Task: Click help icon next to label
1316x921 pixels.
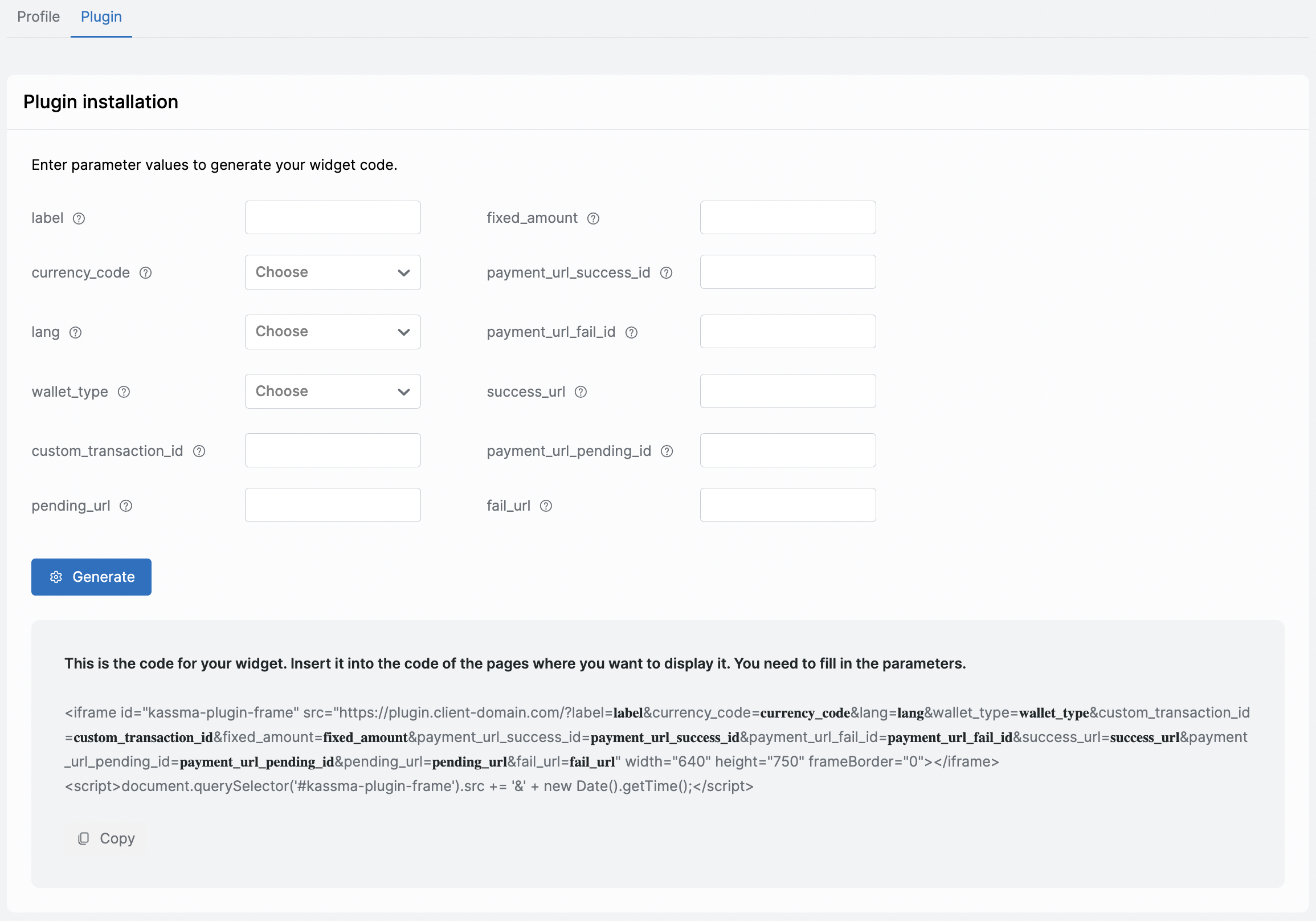Action: (x=79, y=218)
